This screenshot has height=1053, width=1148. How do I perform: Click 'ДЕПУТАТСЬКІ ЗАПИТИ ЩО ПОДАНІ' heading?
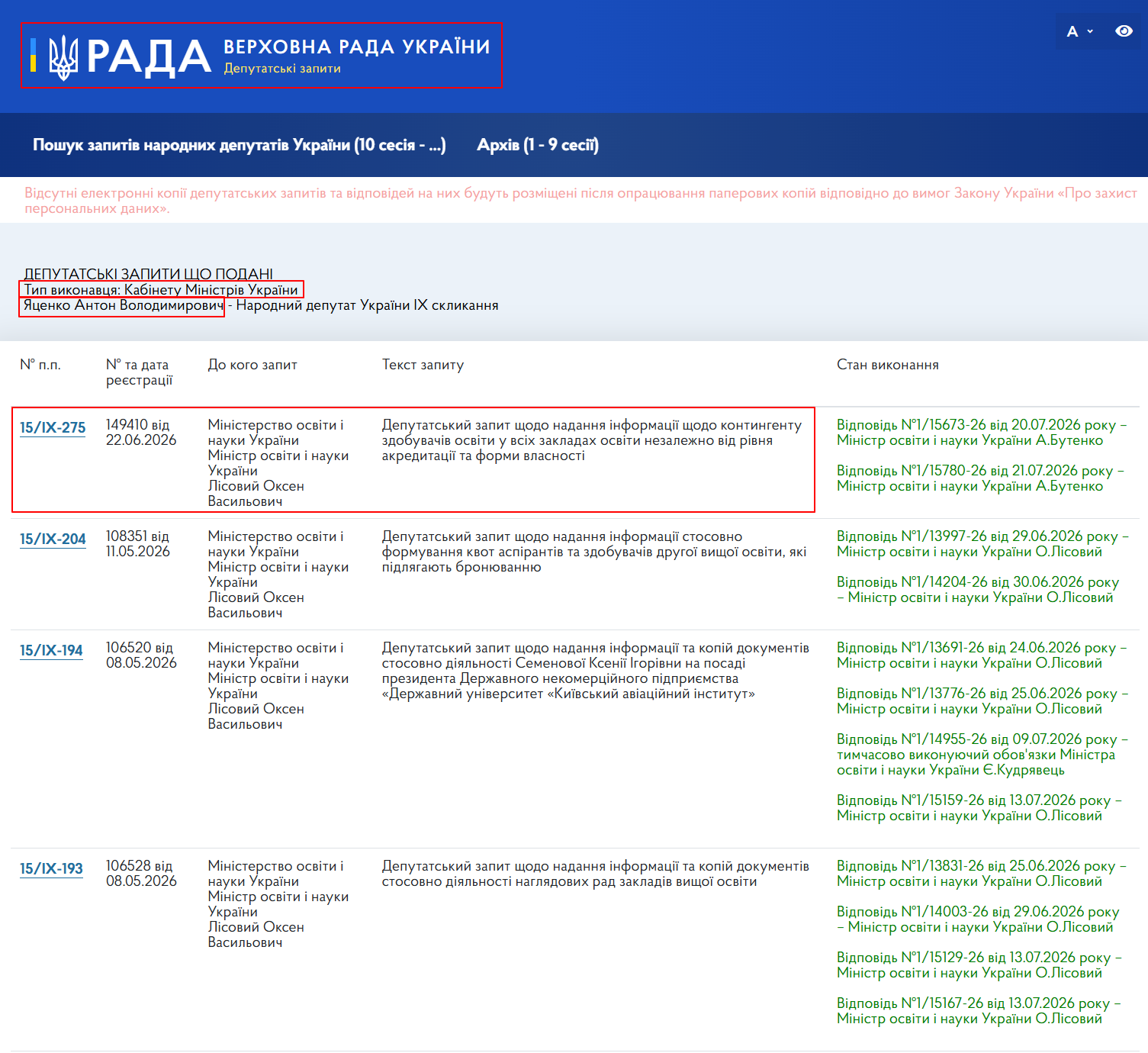pyautogui.click(x=149, y=274)
